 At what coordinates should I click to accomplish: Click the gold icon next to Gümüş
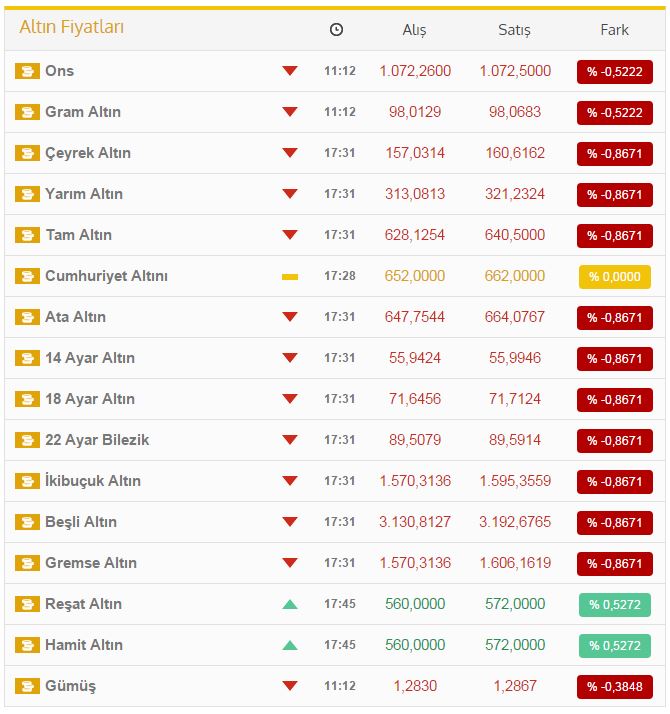pyautogui.click(x=27, y=686)
